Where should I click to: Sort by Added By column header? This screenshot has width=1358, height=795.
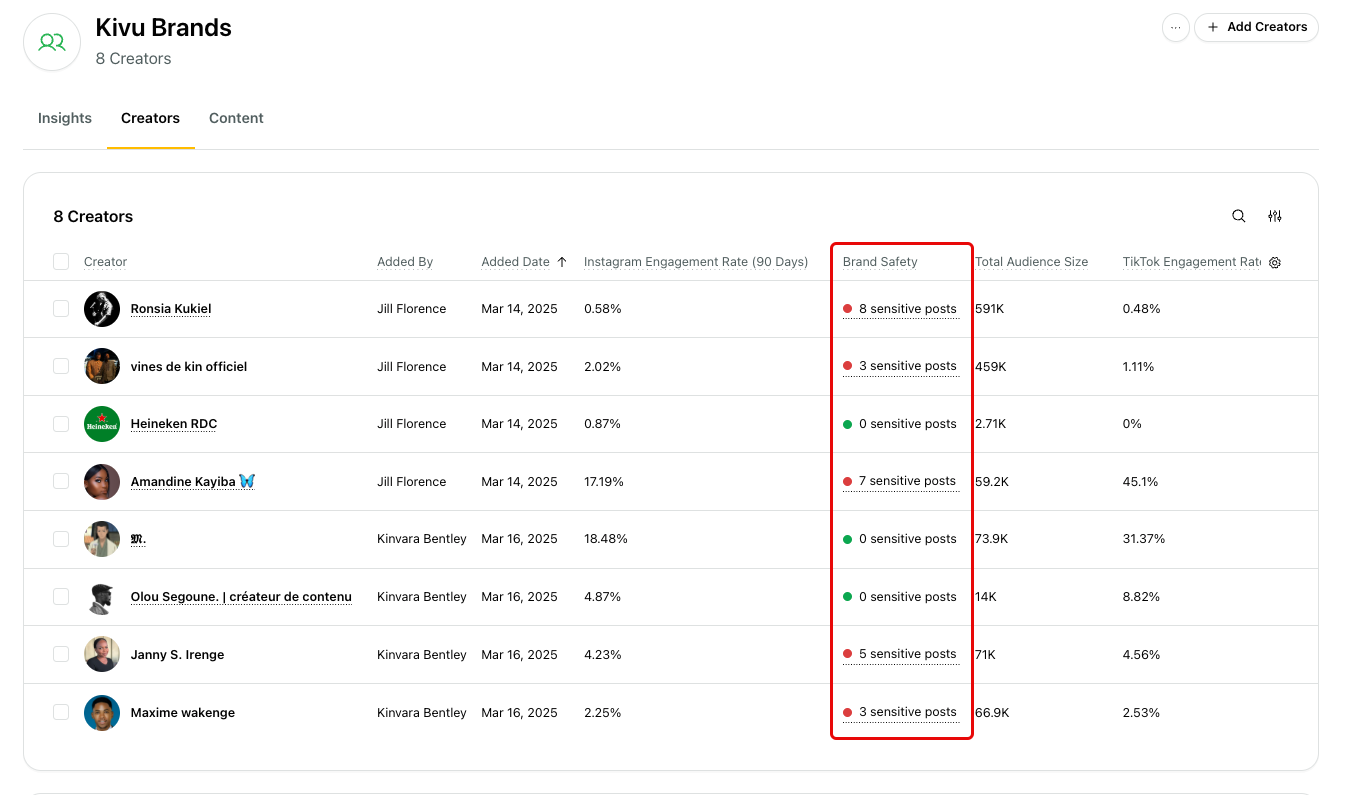pos(405,262)
